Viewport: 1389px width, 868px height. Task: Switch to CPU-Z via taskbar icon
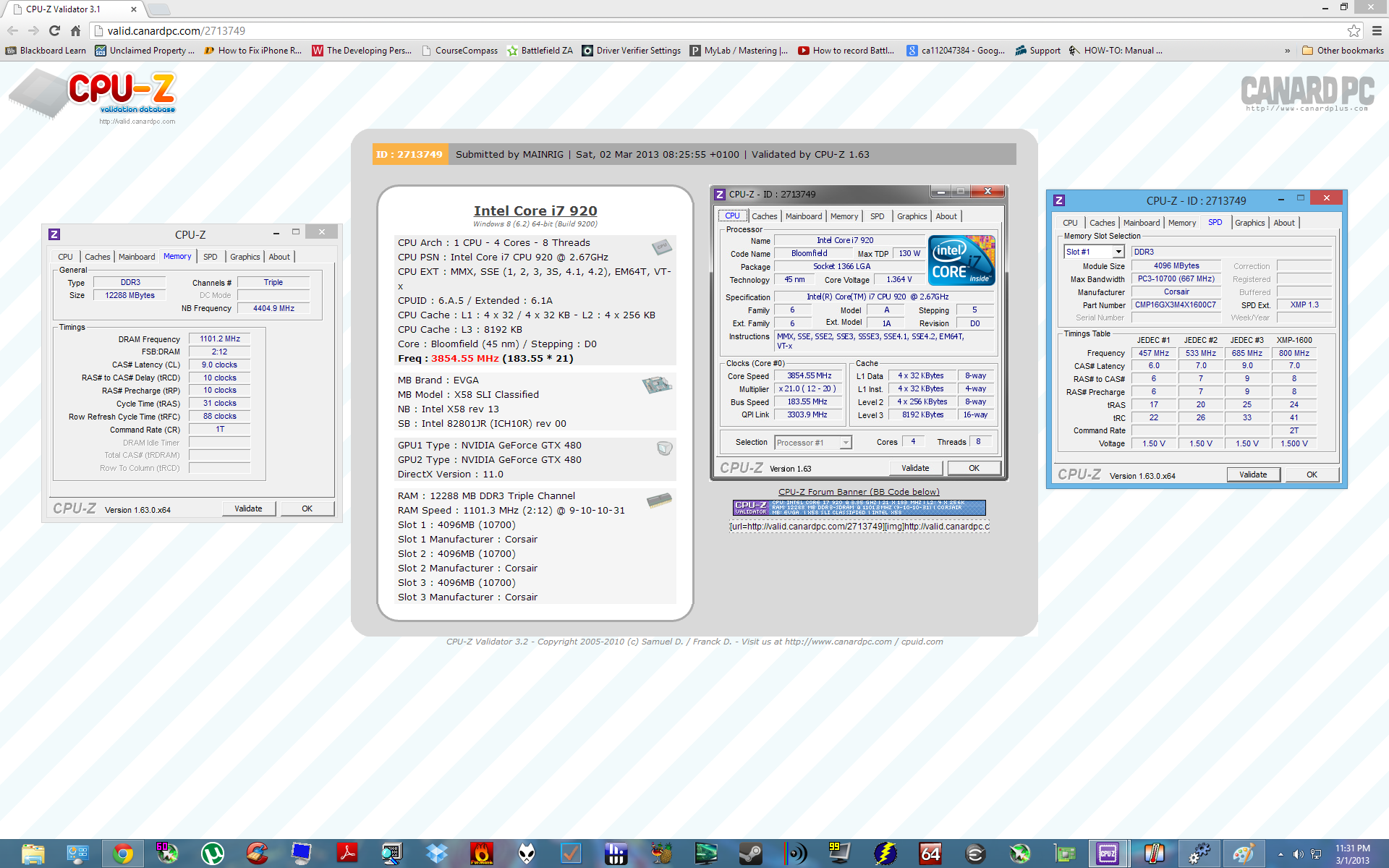coord(1107,854)
